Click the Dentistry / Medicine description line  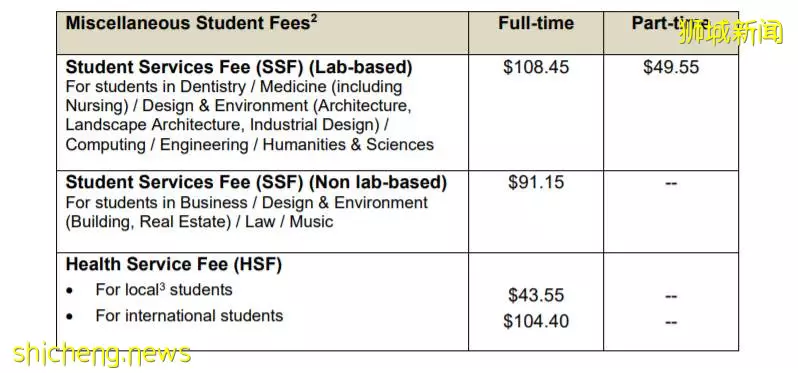[234, 87]
